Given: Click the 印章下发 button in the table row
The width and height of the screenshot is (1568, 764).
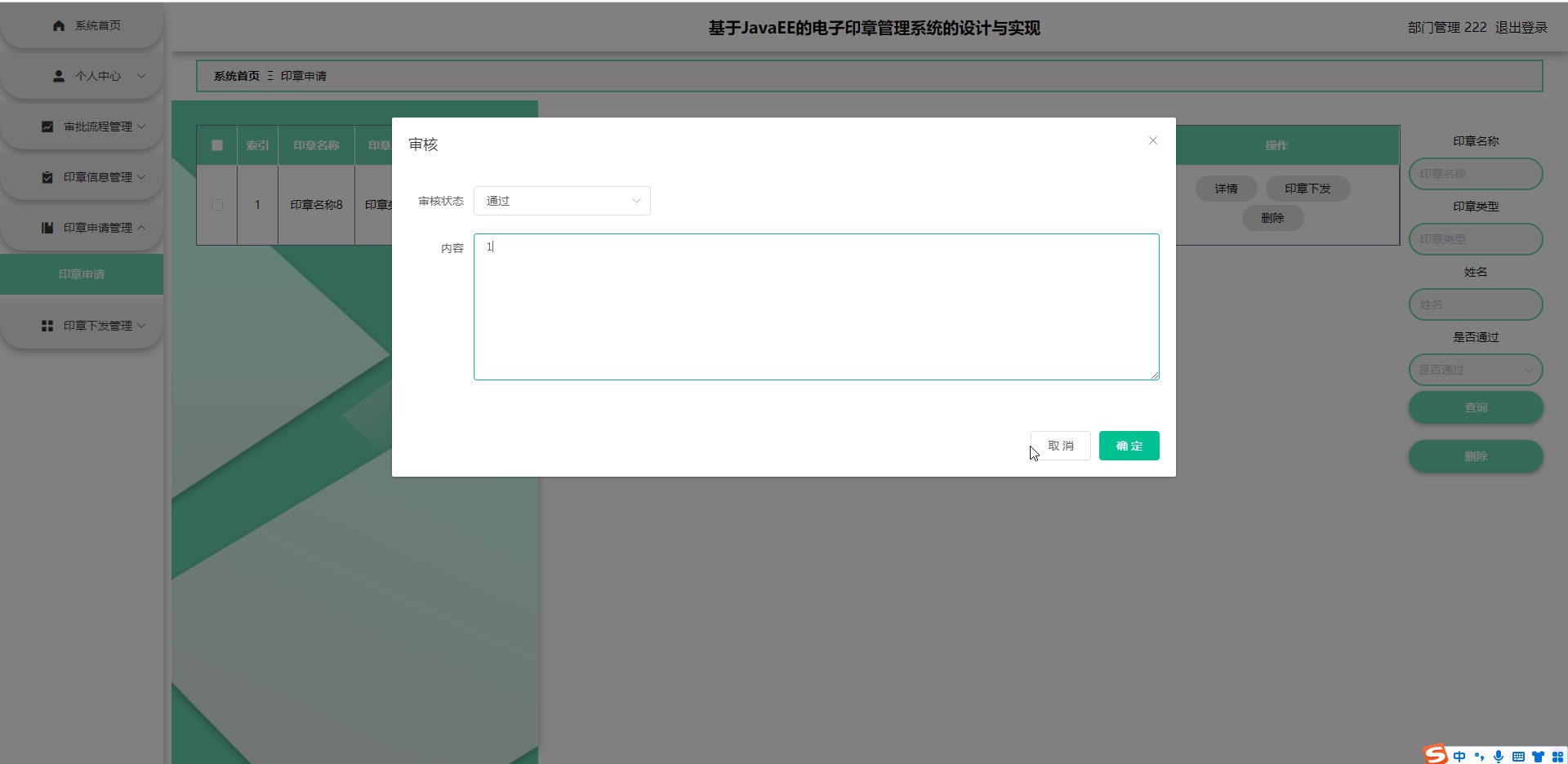Looking at the screenshot, I should coord(1307,189).
